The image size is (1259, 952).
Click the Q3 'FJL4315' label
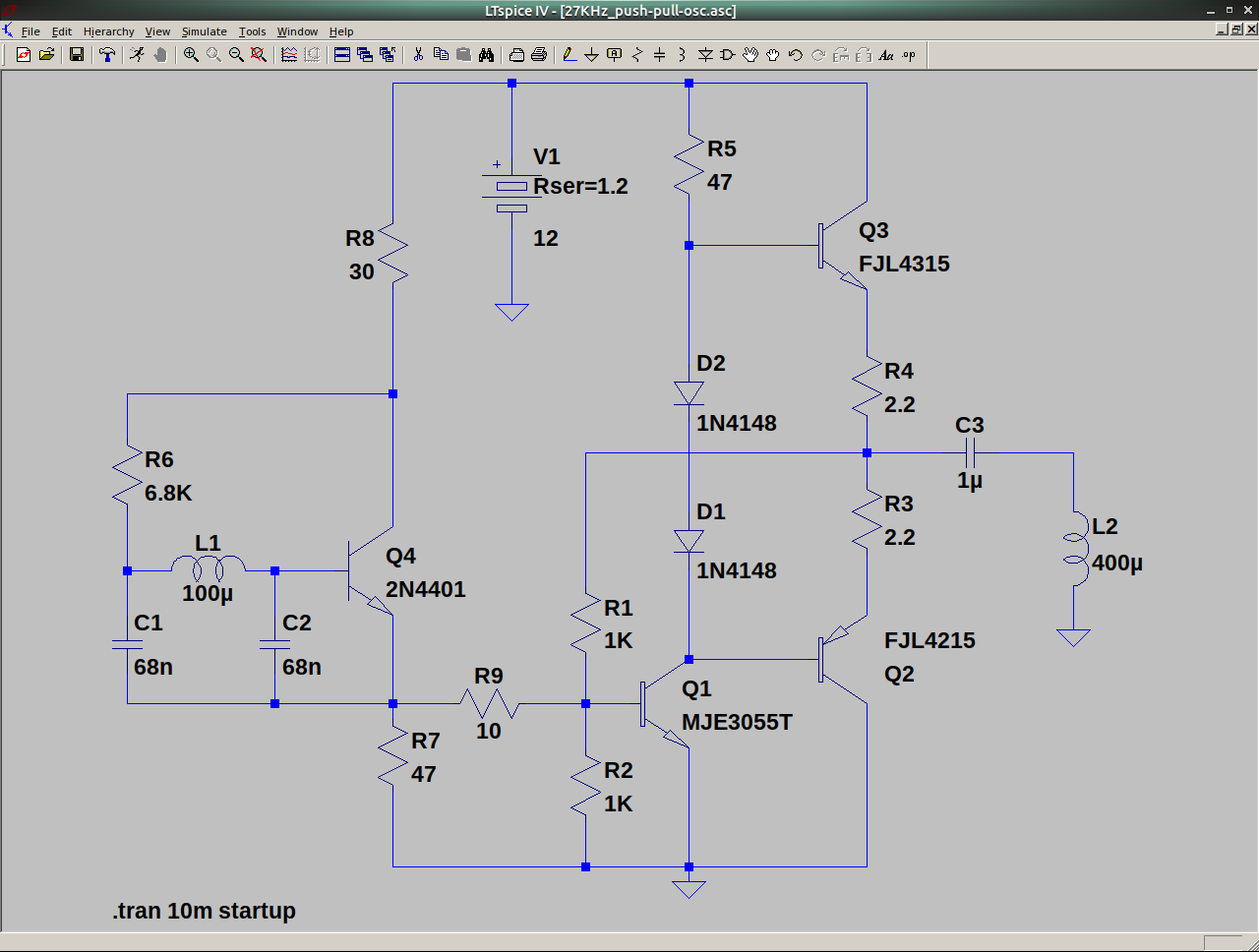click(904, 264)
